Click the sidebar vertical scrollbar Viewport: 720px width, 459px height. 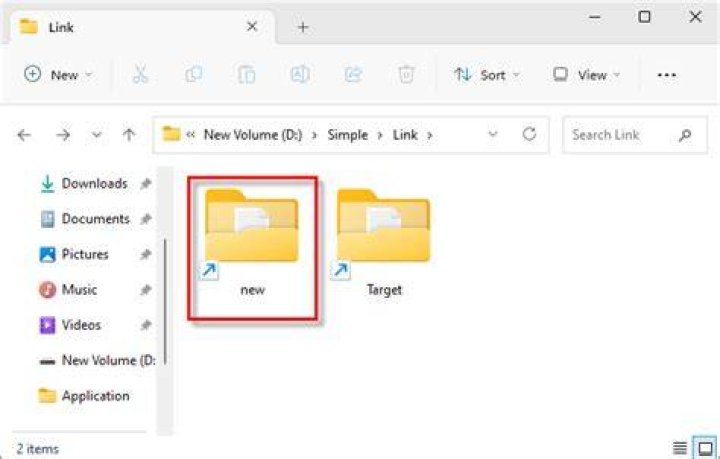coord(165,301)
